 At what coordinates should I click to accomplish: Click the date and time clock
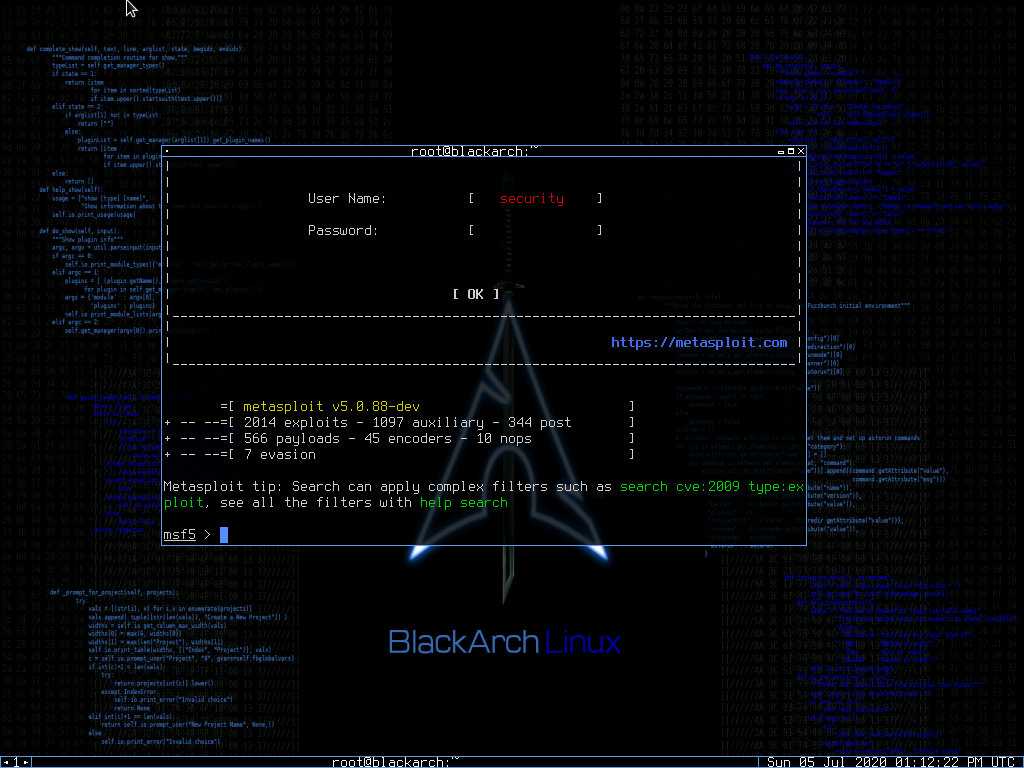tap(891, 762)
